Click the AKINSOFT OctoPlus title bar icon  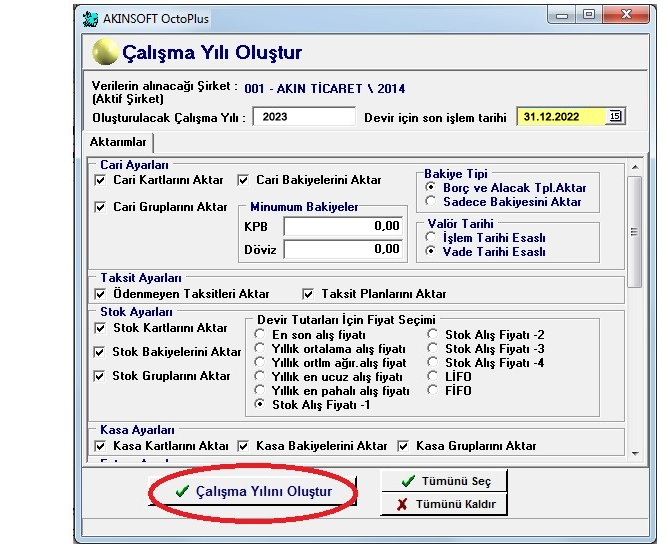[90, 19]
